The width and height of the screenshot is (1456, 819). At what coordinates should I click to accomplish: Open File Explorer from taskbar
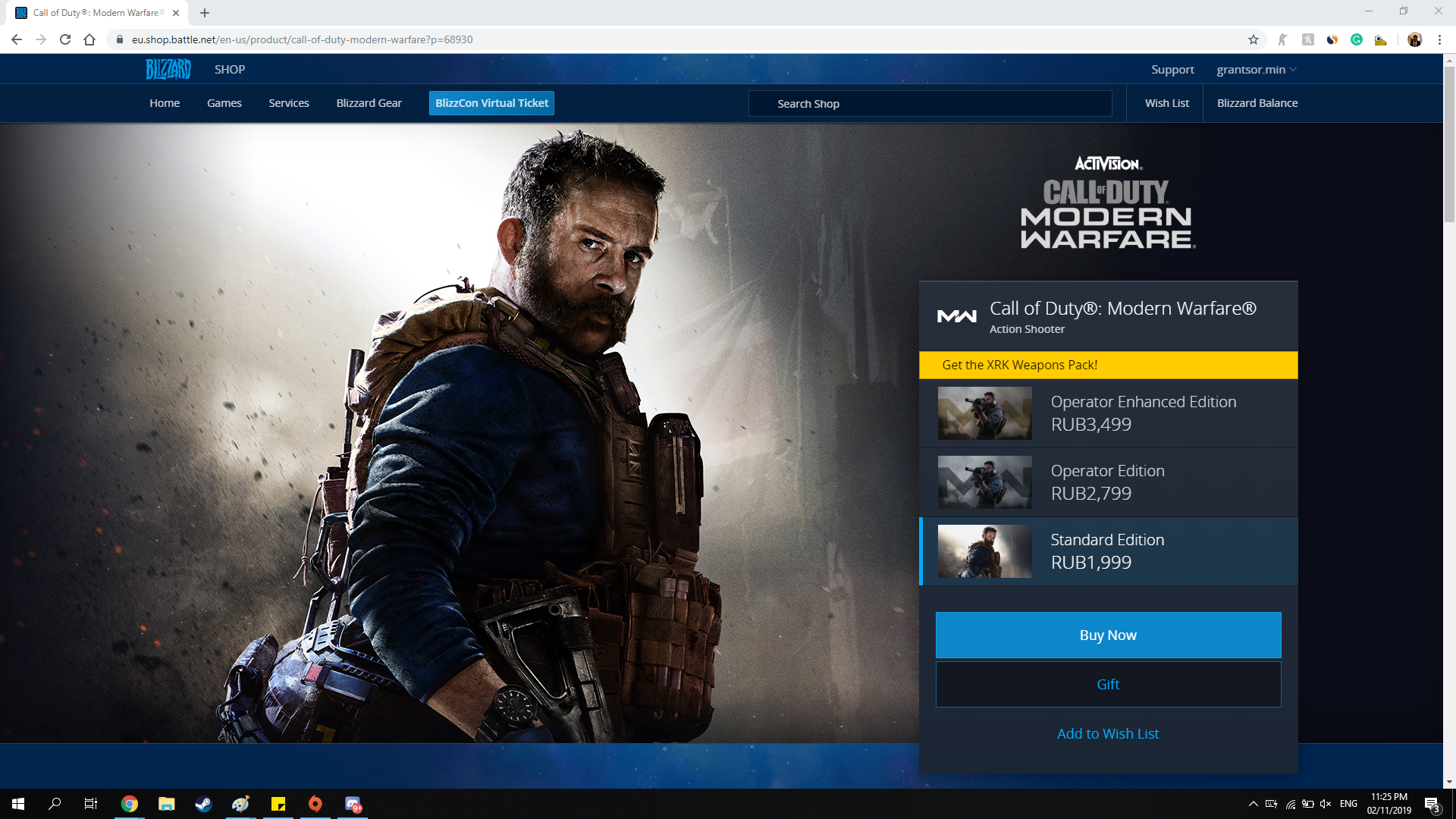point(167,804)
